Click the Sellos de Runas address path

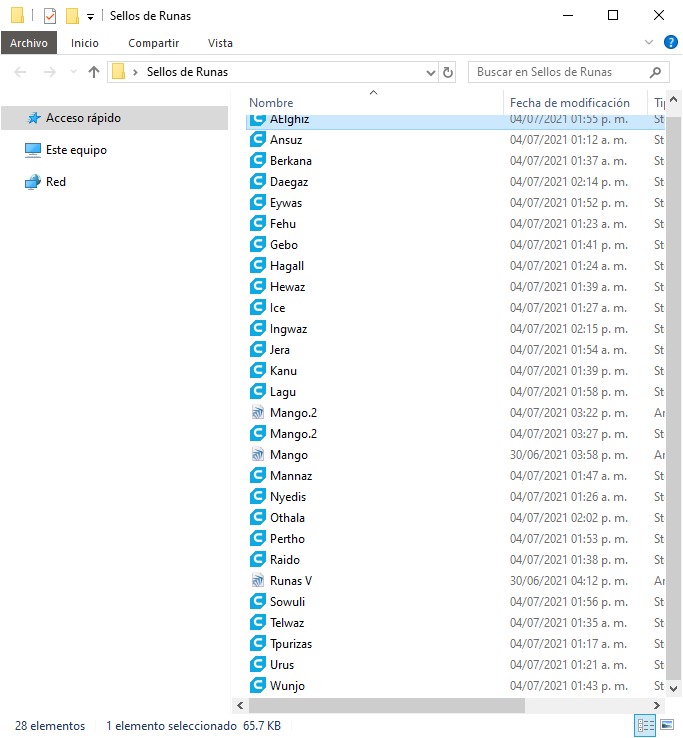(x=187, y=72)
